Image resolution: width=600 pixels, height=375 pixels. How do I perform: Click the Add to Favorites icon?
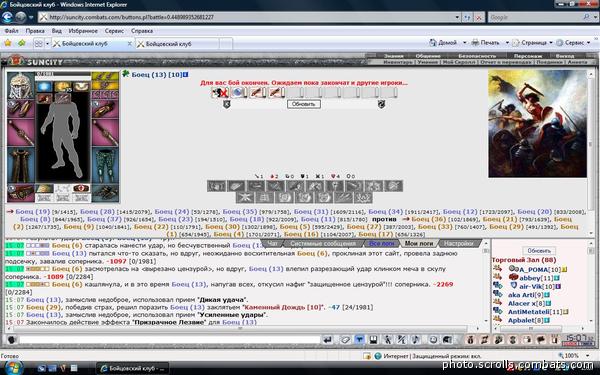(21, 43)
